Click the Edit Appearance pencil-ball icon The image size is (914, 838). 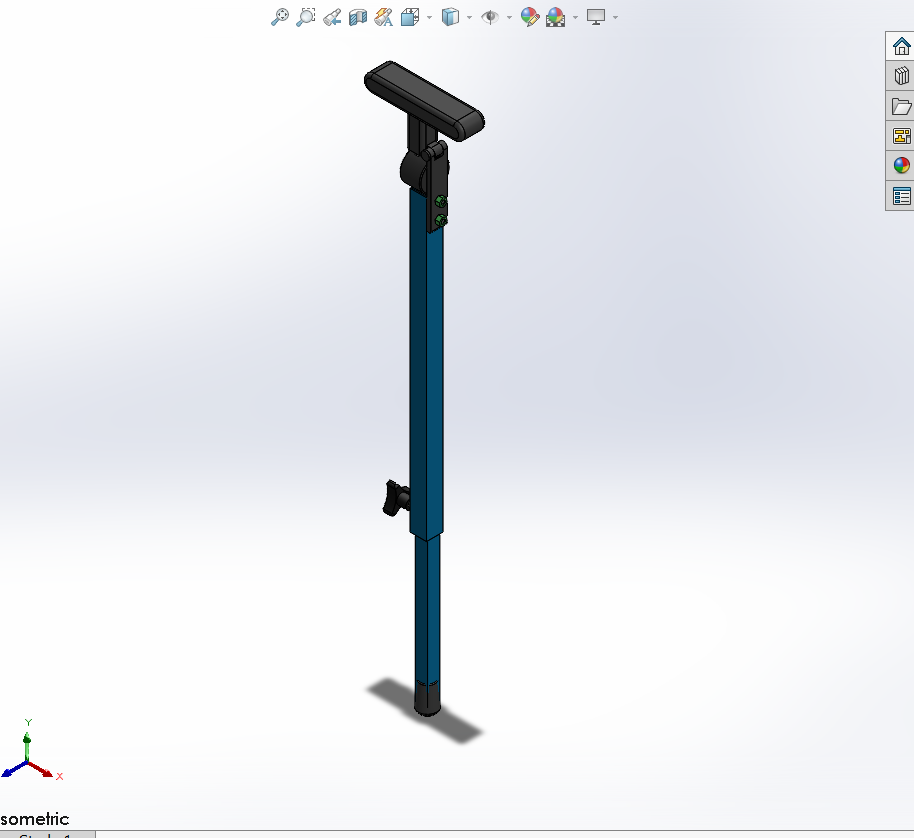pos(529,17)
